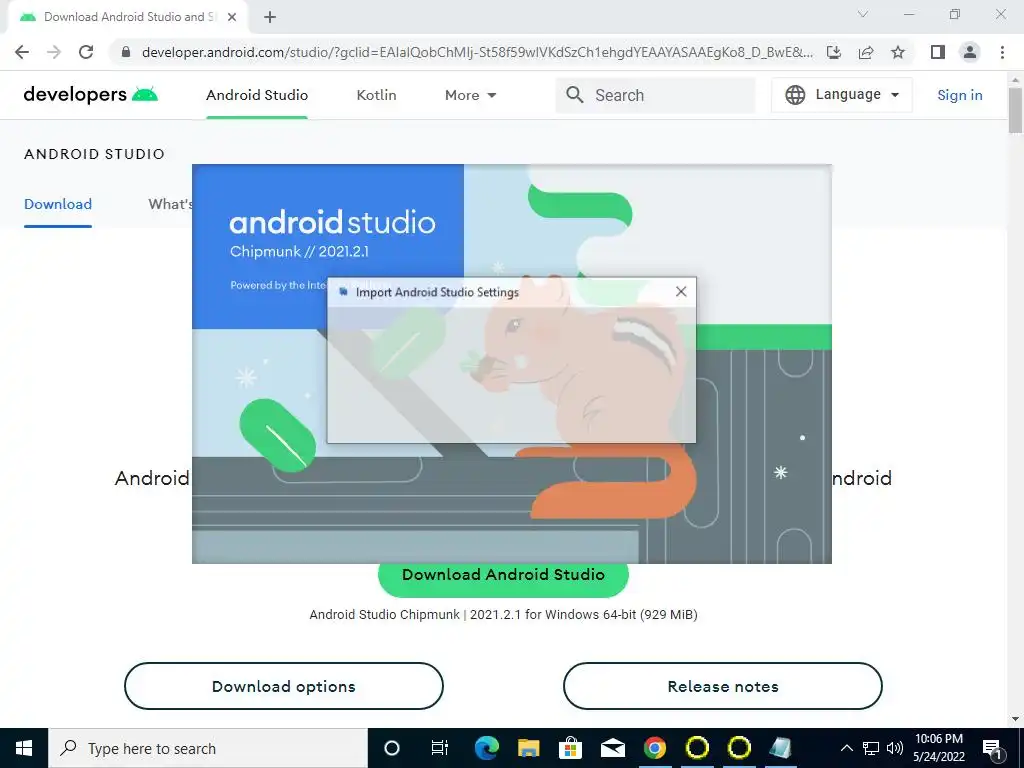Open Release notes
The width and height of the screenshot is (1024, 768).
[723, 686]
